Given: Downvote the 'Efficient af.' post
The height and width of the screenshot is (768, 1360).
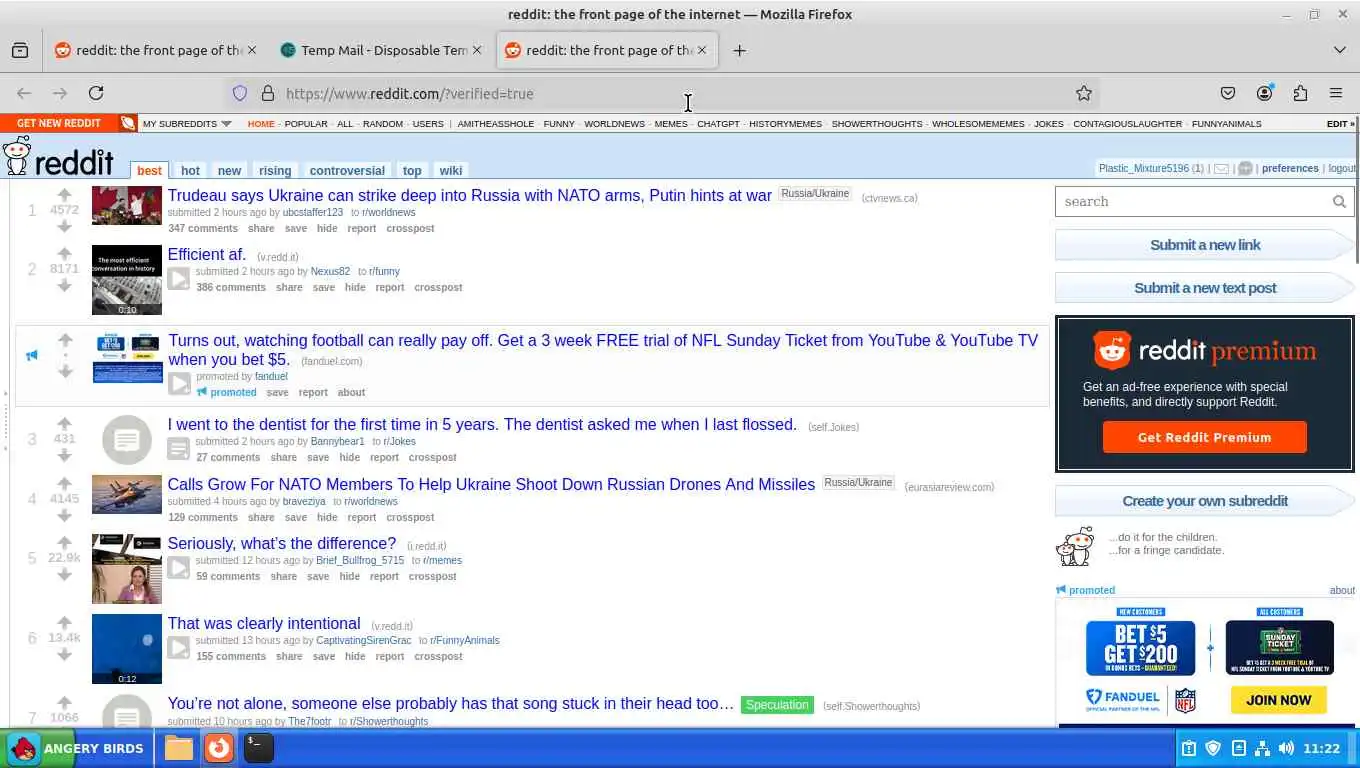Looking at the screenshot, I should [64, 285].
